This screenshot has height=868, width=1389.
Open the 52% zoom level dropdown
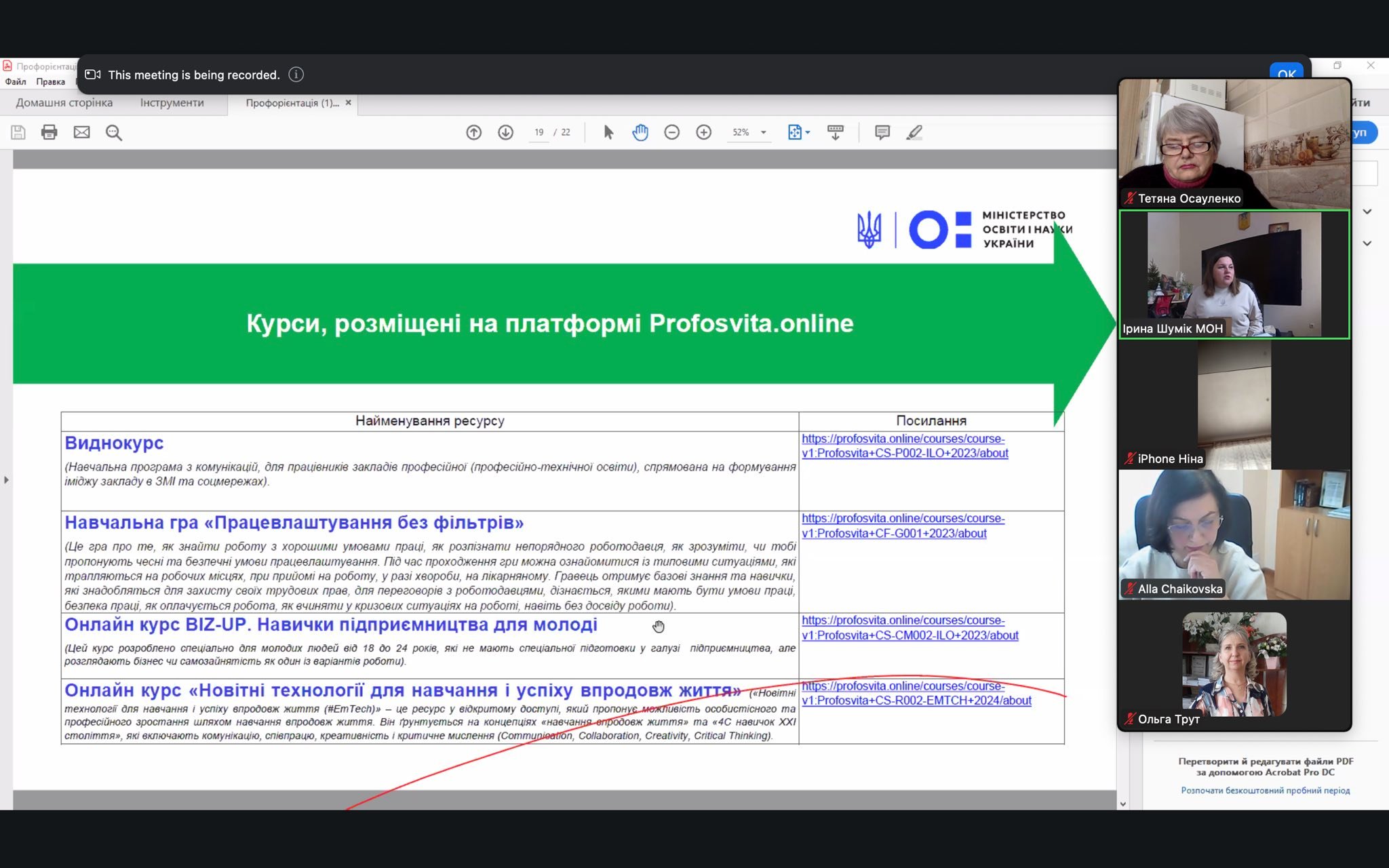(x=764, y=133)
